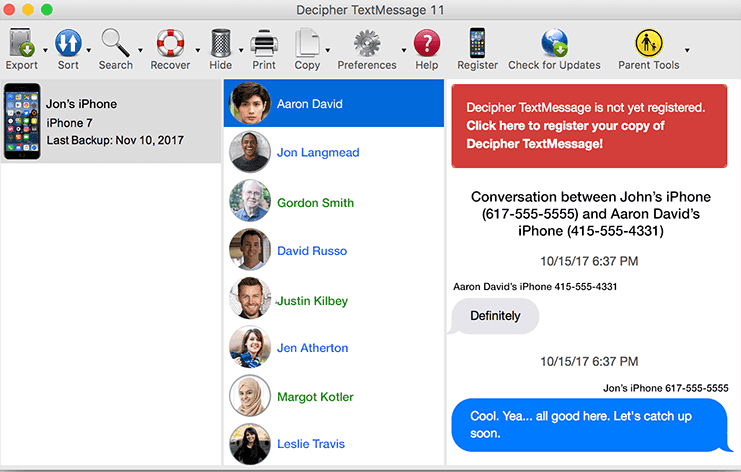Click Margot Kotler's avatar photo
This screenshot has width=741, height=472.
coord(250,395)
